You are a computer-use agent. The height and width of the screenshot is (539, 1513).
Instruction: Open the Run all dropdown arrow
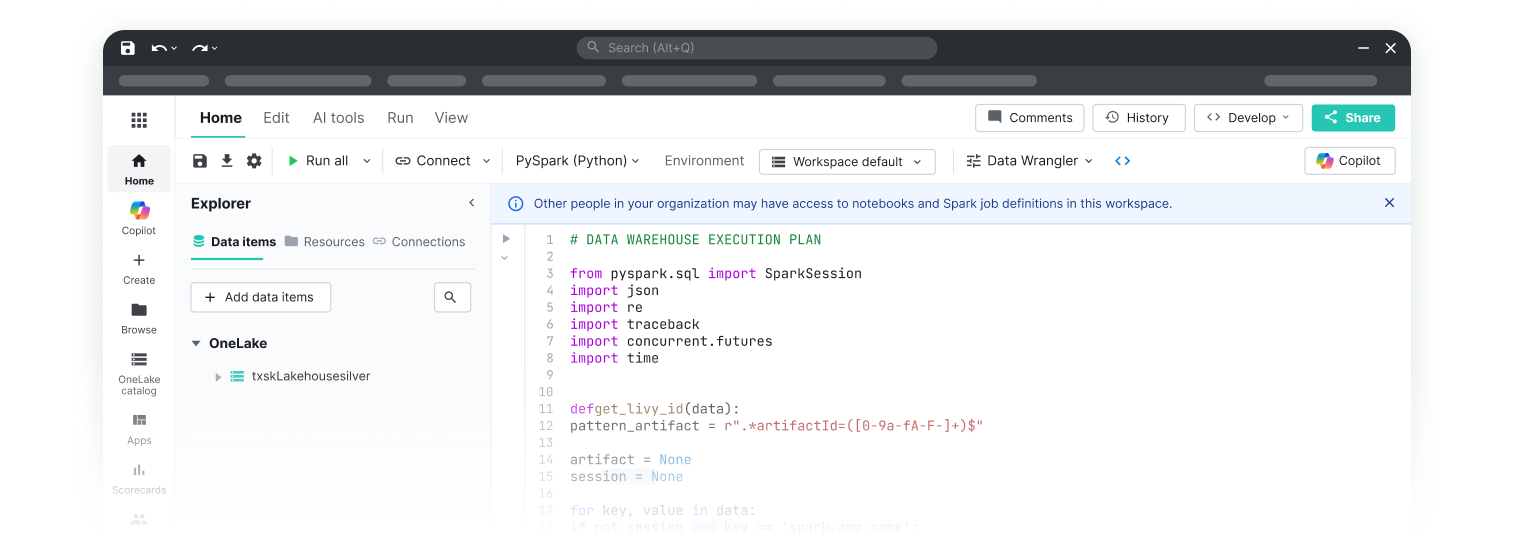[x=367, y=161]
